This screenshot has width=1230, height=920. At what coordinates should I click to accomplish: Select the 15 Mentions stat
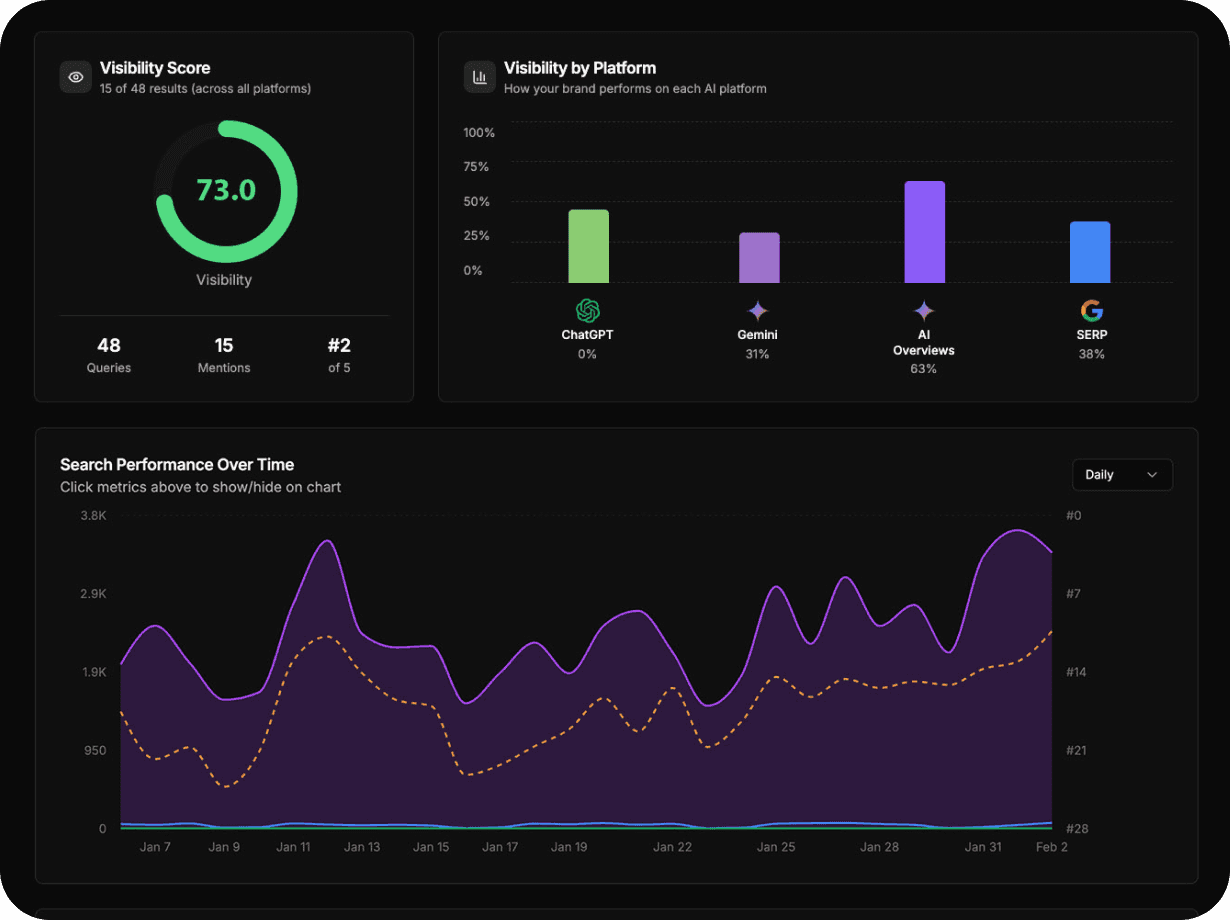224,355
